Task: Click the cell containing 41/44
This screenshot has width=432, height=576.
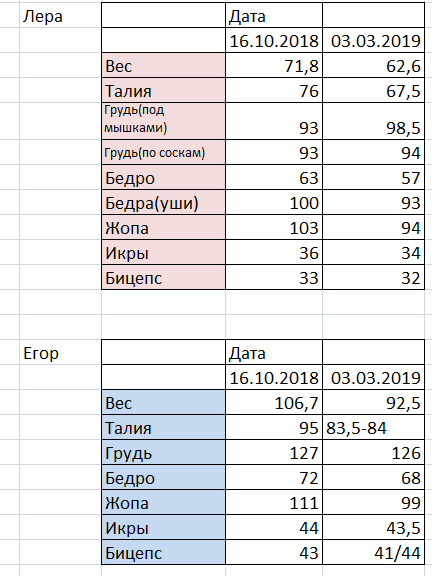Action: click(373, 552)
